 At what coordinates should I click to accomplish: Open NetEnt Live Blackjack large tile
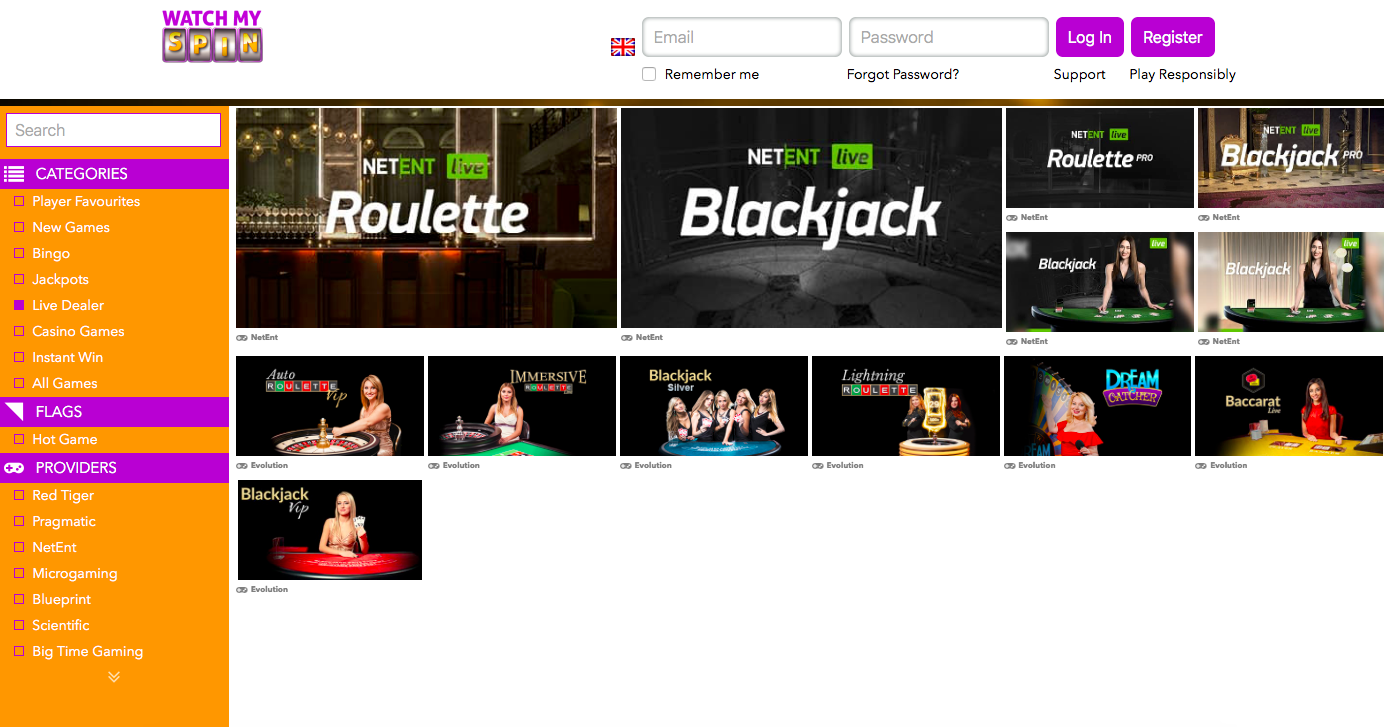(811, 218)
